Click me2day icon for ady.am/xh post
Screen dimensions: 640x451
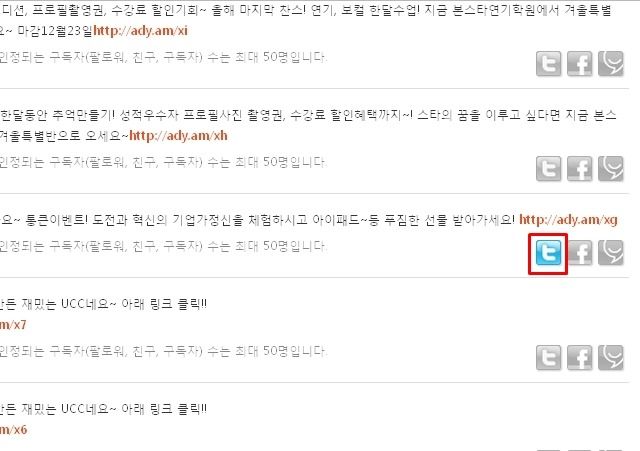[611, 169]
